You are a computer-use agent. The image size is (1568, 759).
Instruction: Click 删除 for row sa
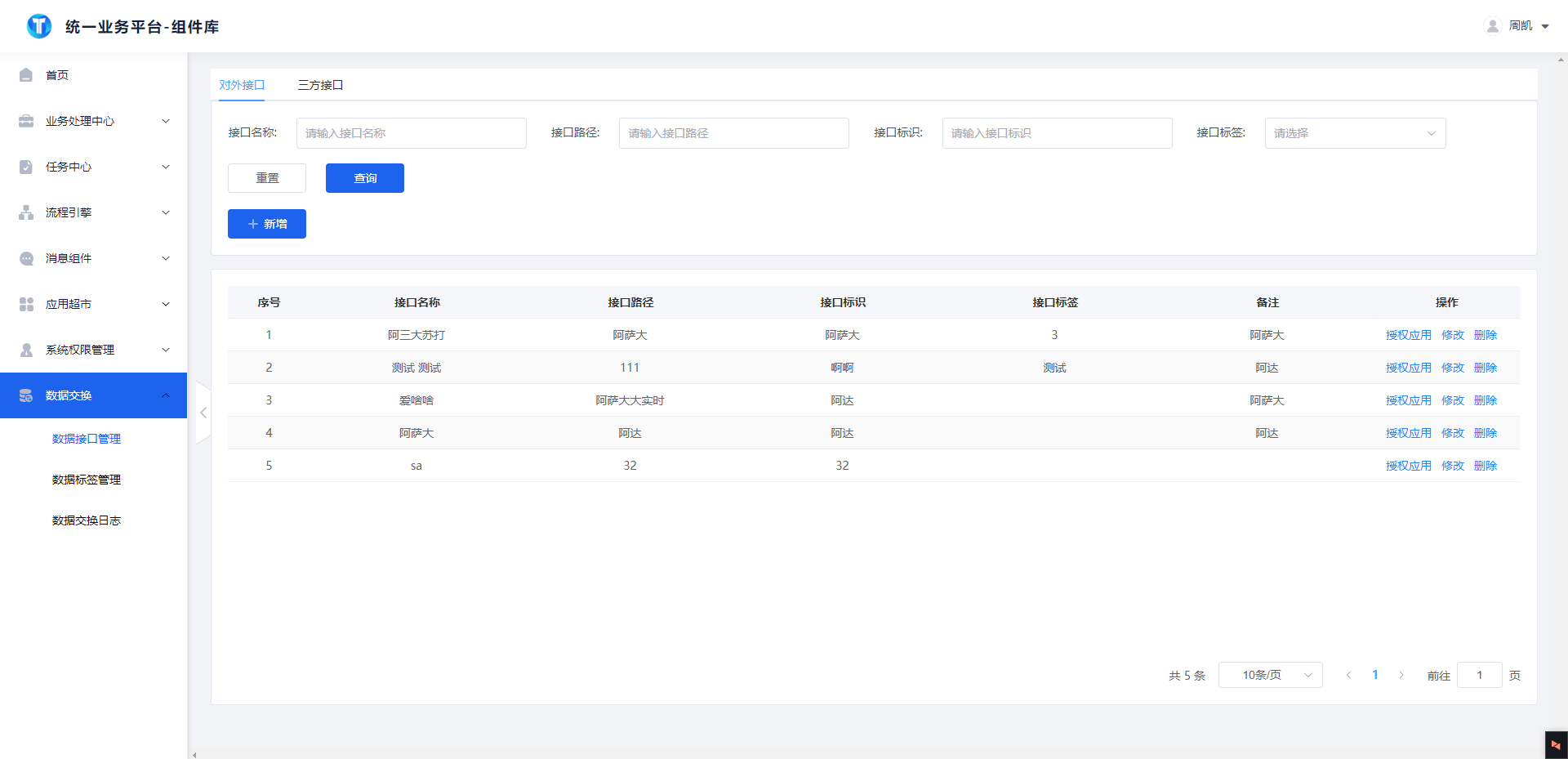[x=1486, y=466]
